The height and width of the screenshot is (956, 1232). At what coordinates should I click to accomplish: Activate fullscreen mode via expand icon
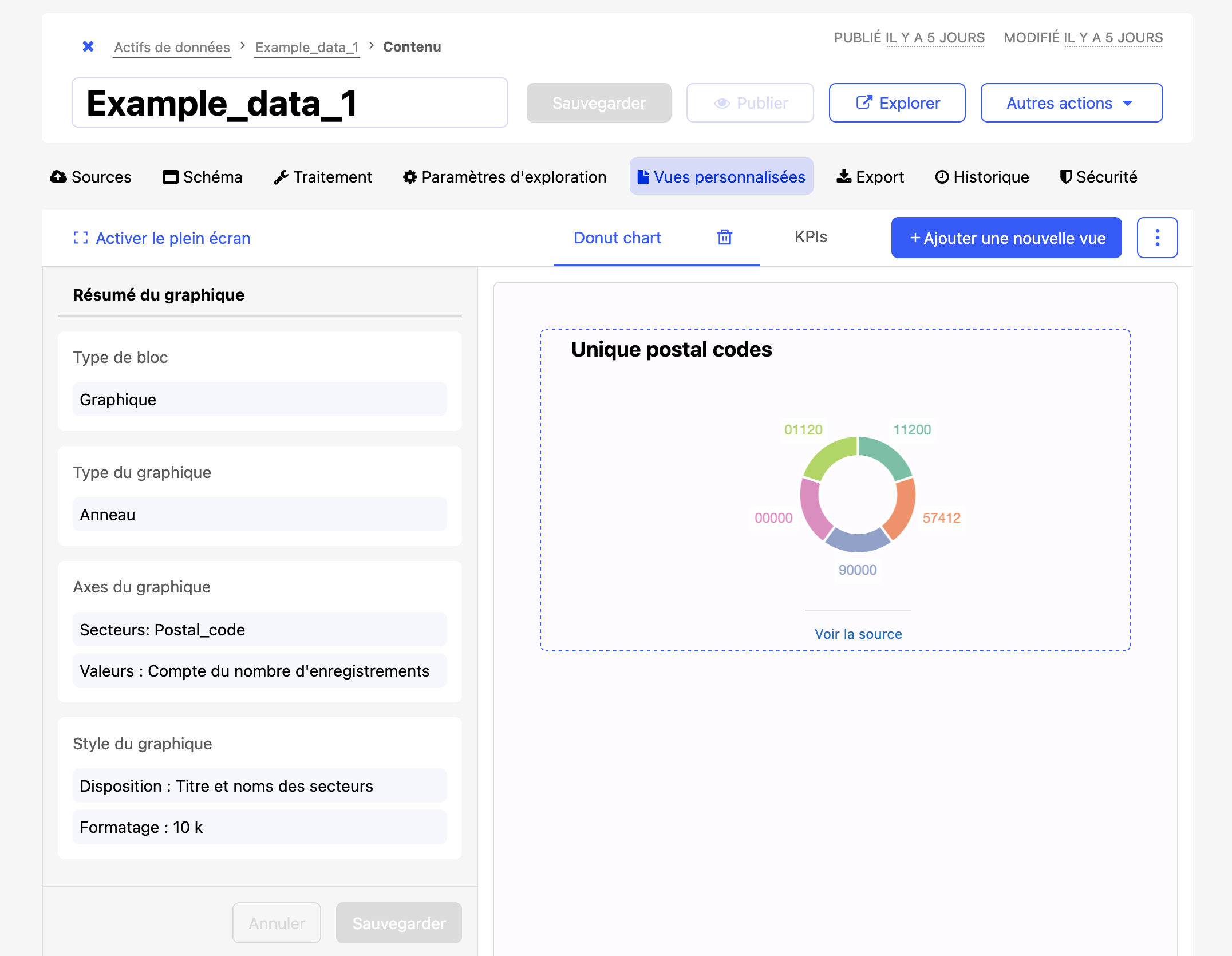[81, 238]
